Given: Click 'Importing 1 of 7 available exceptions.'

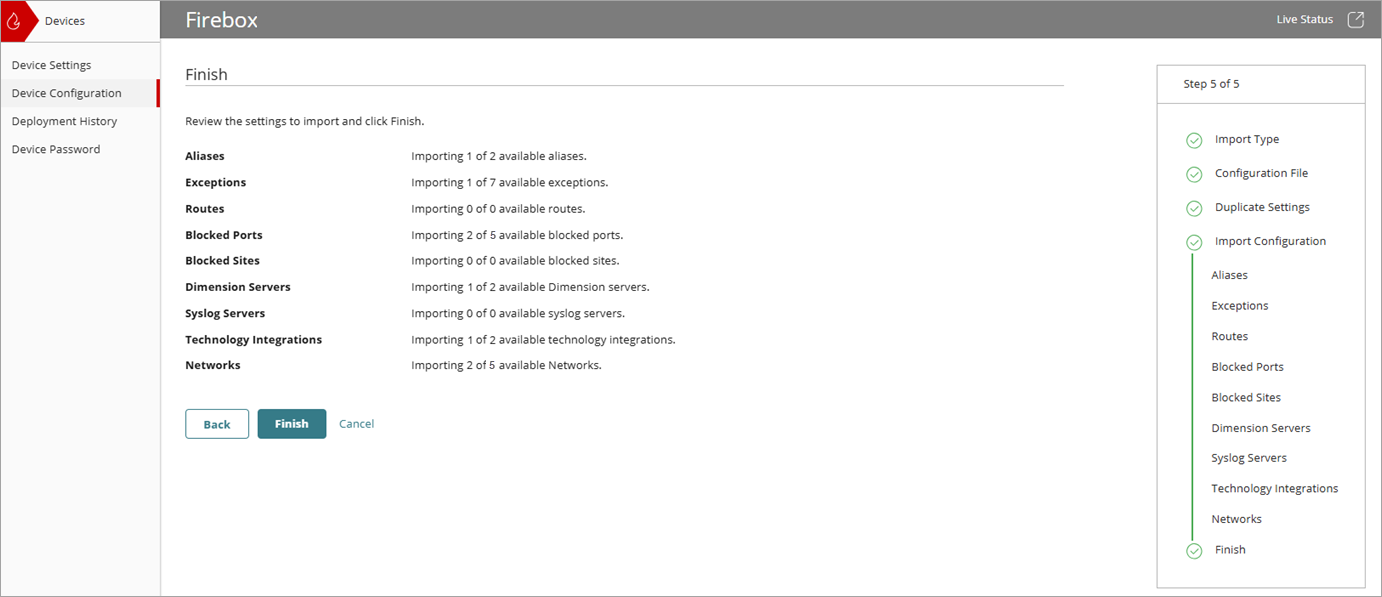Looking at the screenshot, I should (510, 183).
